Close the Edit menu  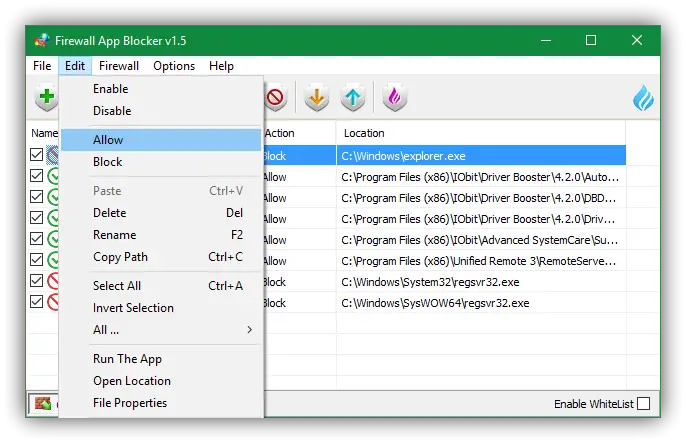coord(75,66)
